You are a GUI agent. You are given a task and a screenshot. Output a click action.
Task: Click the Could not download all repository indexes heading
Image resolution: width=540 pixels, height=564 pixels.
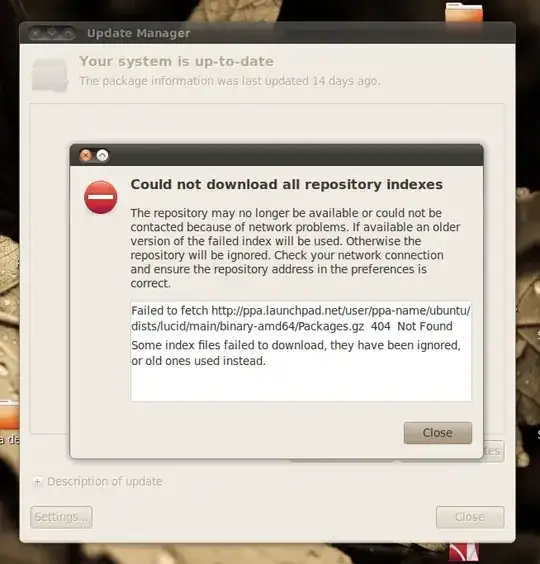286,185
